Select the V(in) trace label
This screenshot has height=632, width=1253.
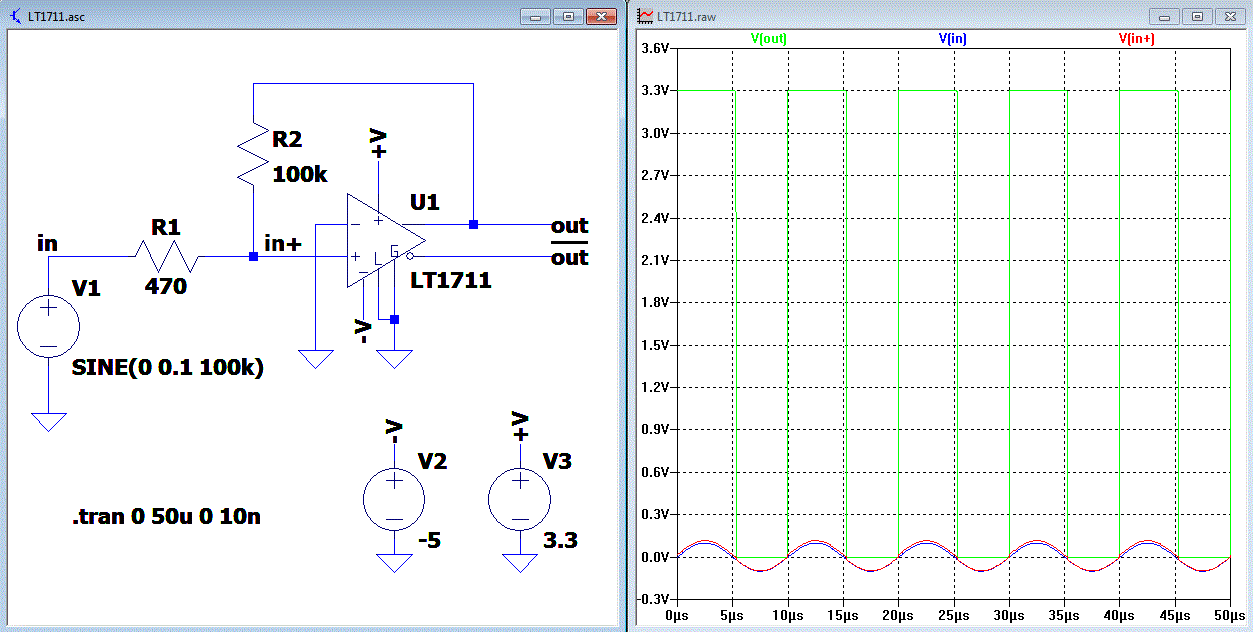coord(952,39)
